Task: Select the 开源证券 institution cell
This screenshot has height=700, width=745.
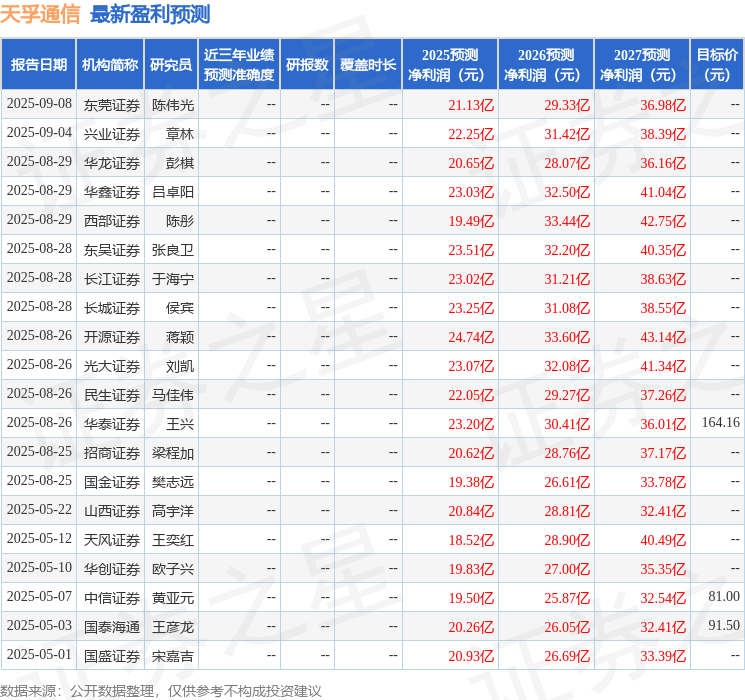Action: (x=112, y=337)
